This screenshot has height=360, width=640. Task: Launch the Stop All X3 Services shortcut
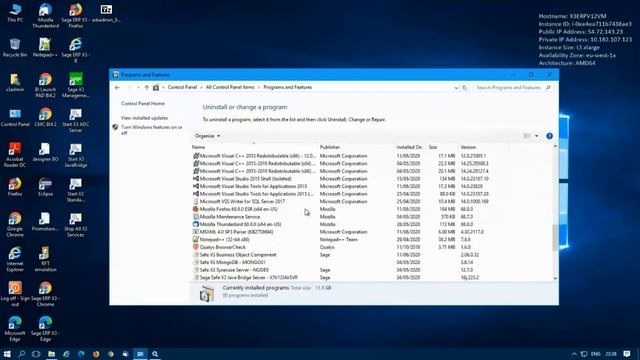76,224
